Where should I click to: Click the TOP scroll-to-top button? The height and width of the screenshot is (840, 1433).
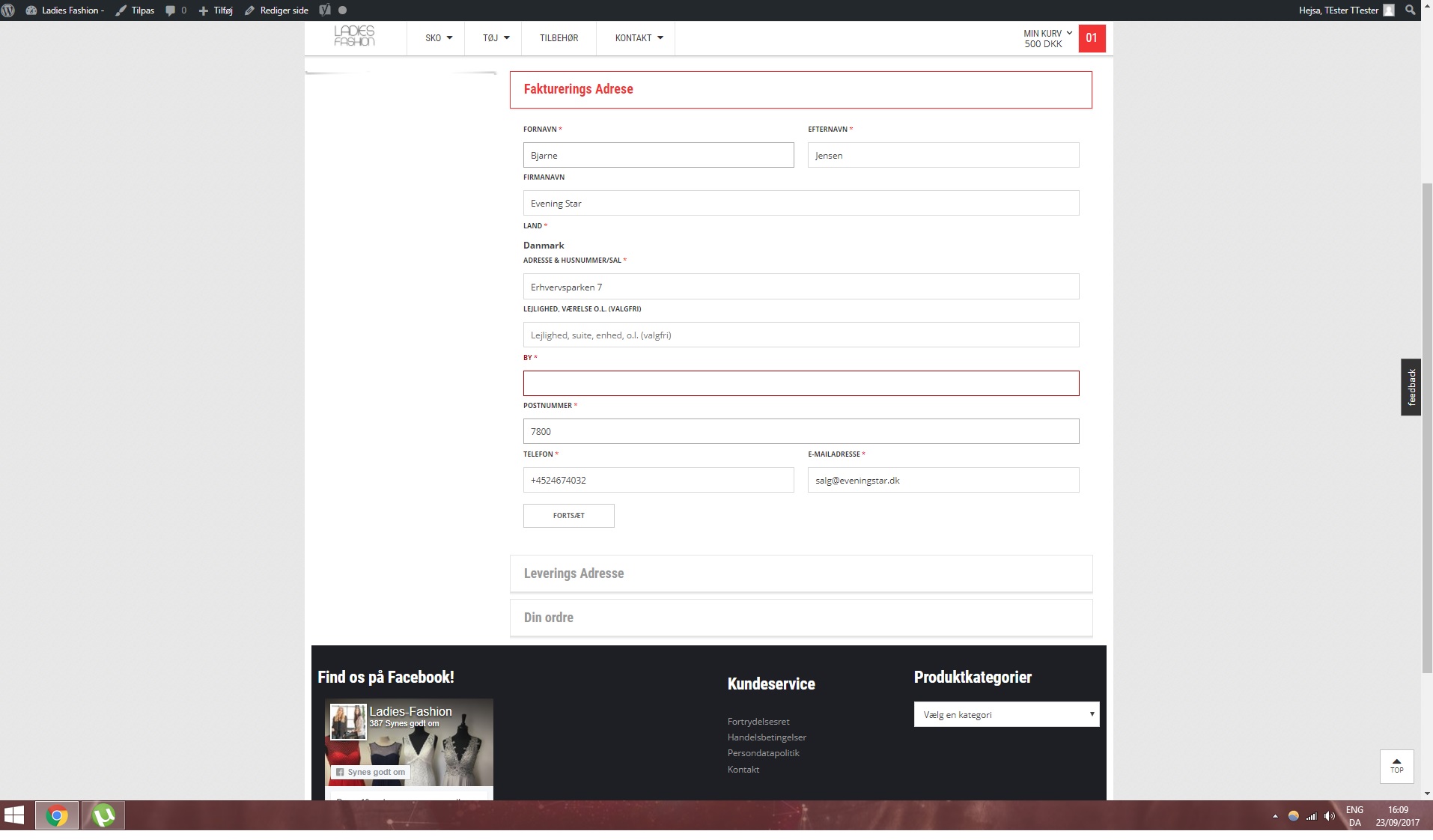pyautogui.click(x=1396, y=766)
